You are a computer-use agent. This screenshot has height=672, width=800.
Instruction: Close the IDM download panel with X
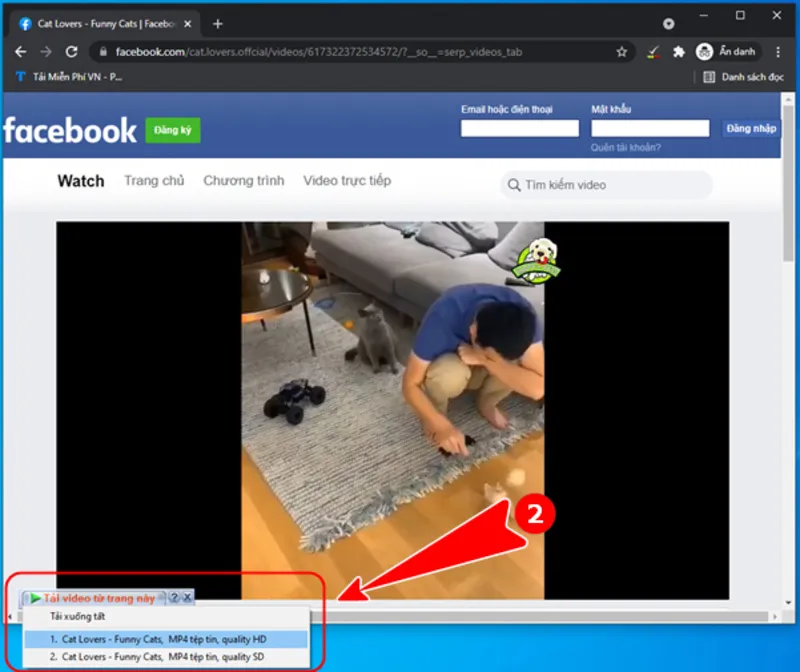point(187,597)
